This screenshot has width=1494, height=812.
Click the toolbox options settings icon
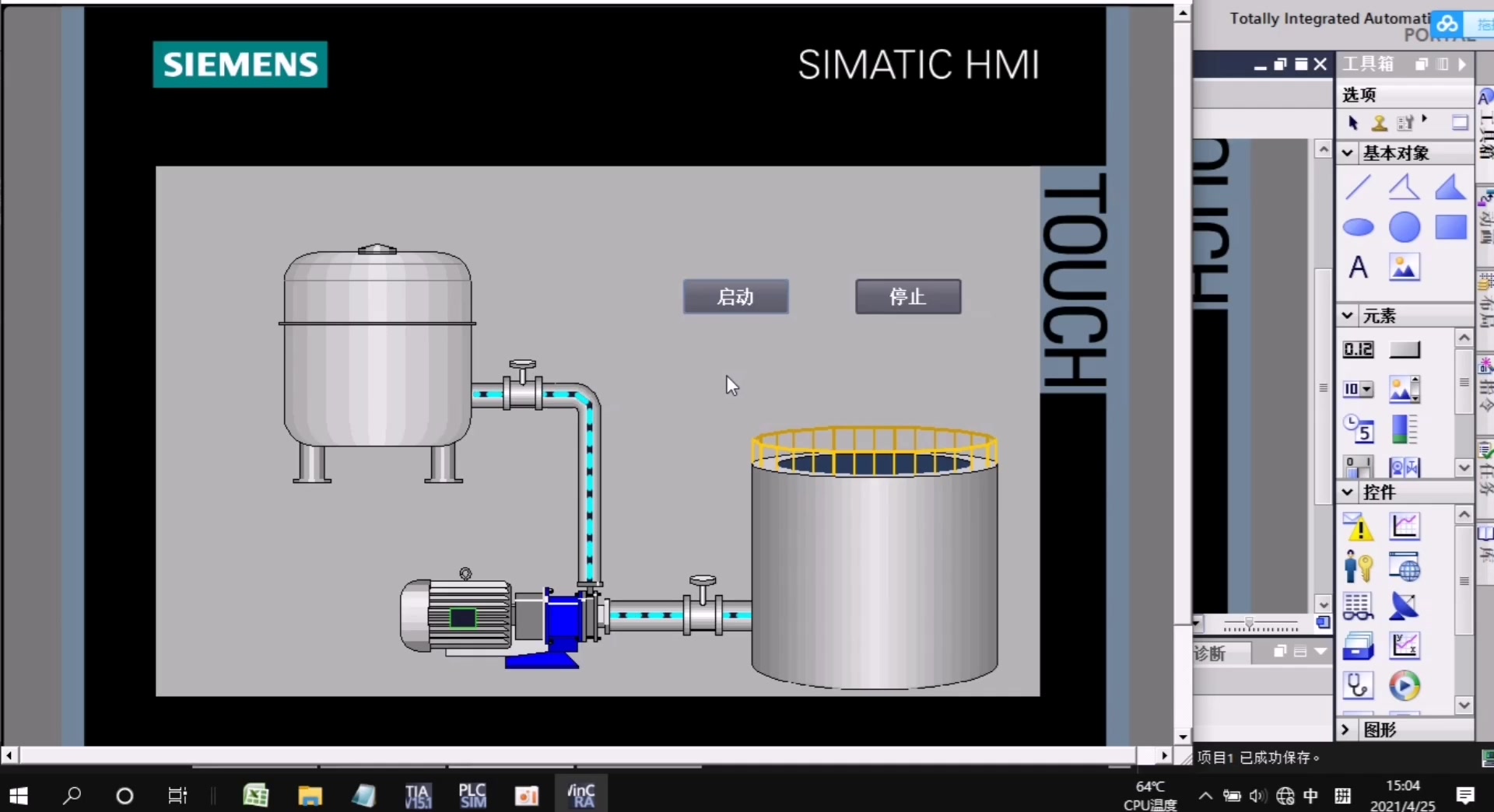point(1407,123)
